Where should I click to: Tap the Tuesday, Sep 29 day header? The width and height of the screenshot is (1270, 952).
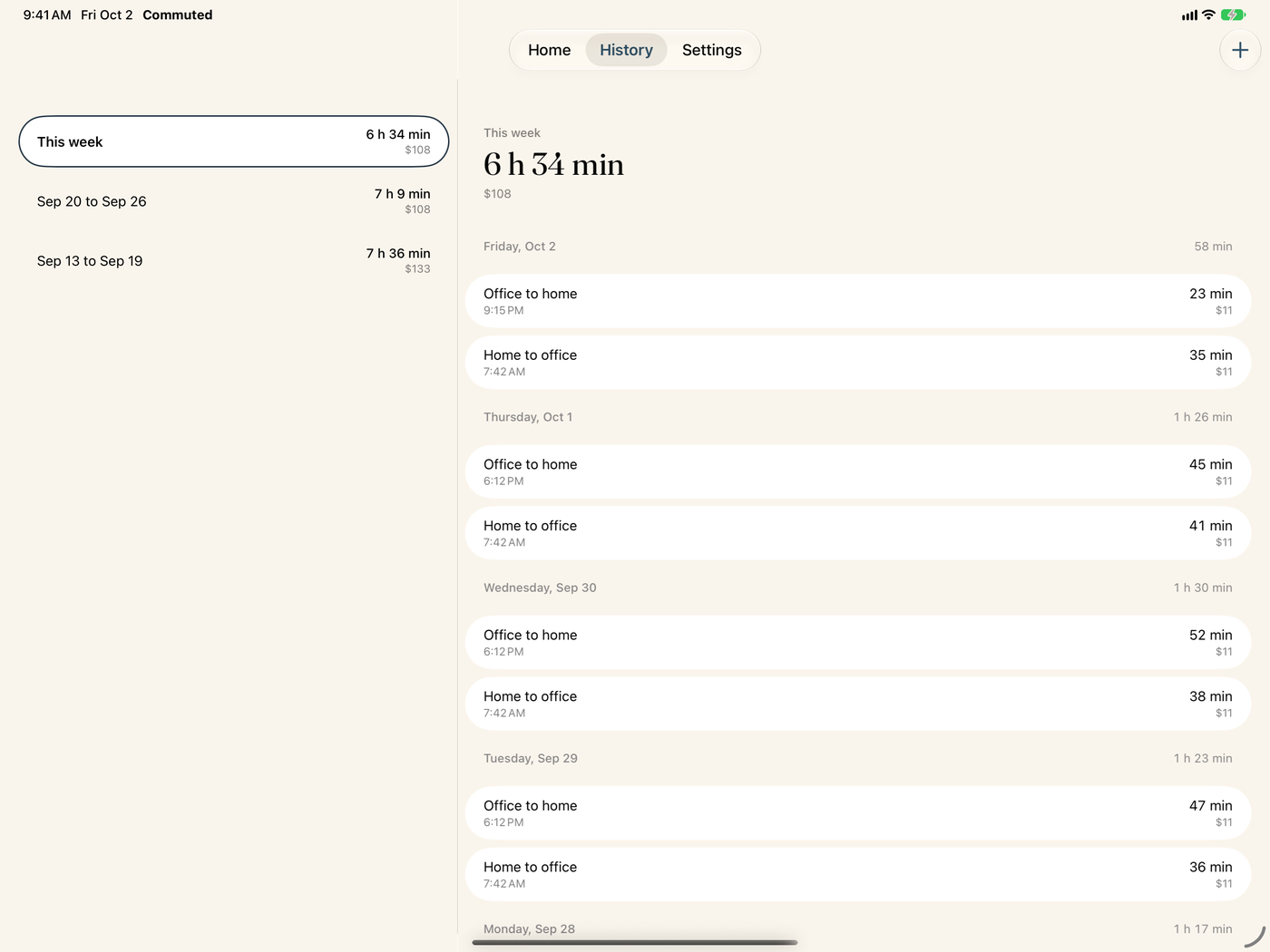click(531, 758)
